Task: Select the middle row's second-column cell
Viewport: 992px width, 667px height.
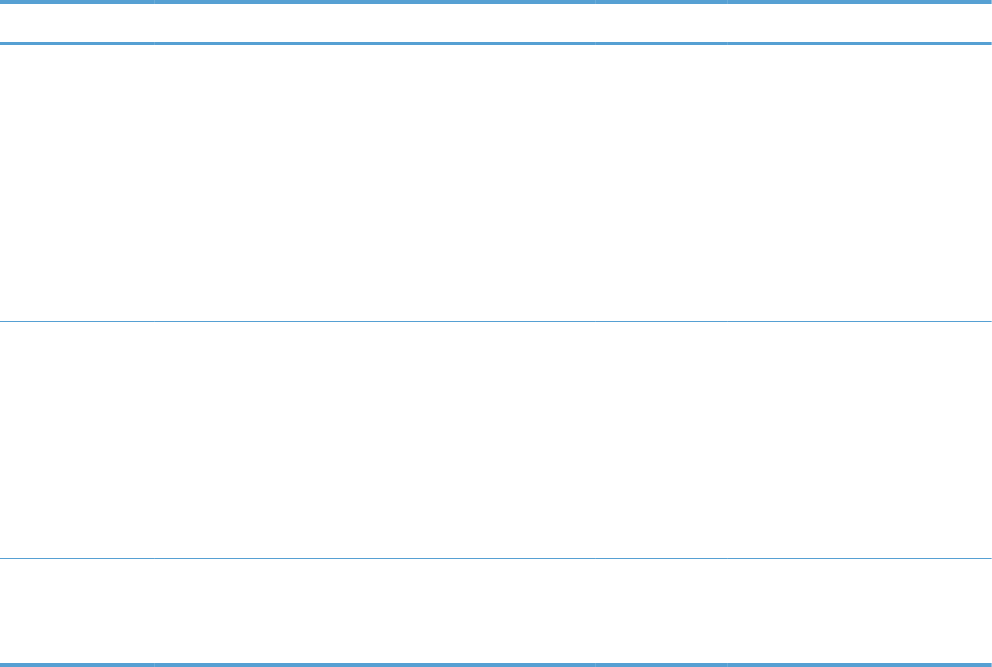Action: pyautogui.click(x=375, y=440)
